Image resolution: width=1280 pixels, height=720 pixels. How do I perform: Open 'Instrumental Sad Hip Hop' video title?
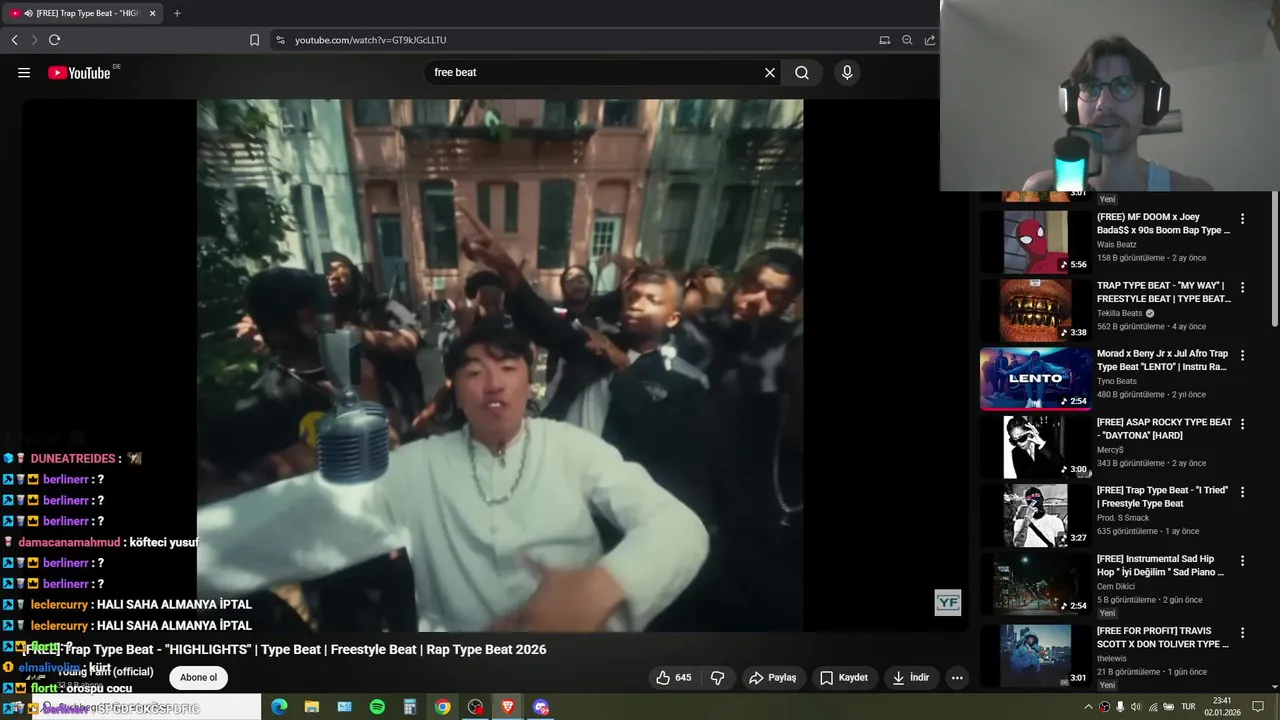(1162, 565)
